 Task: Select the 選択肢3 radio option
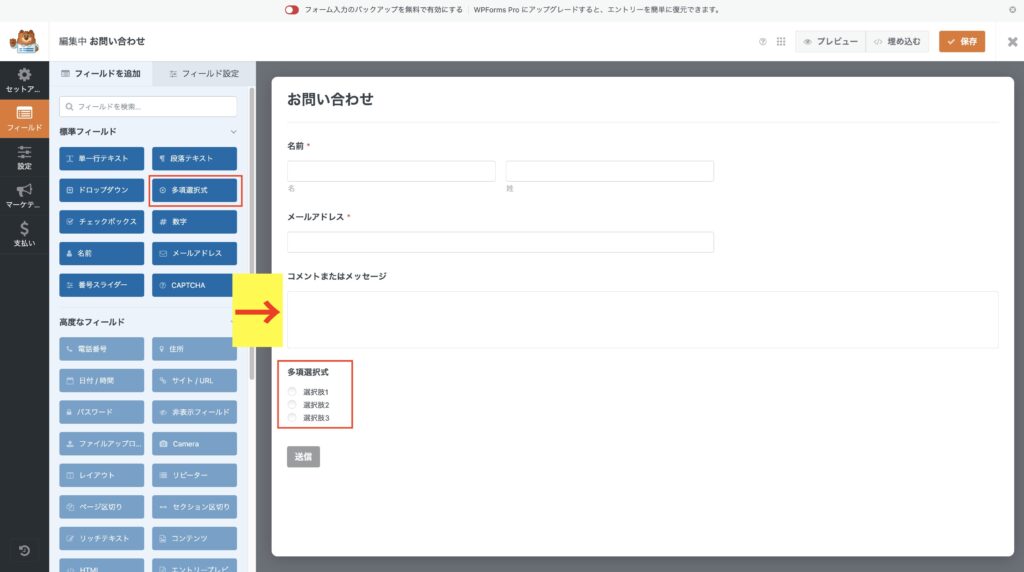[x=292, y=417]
